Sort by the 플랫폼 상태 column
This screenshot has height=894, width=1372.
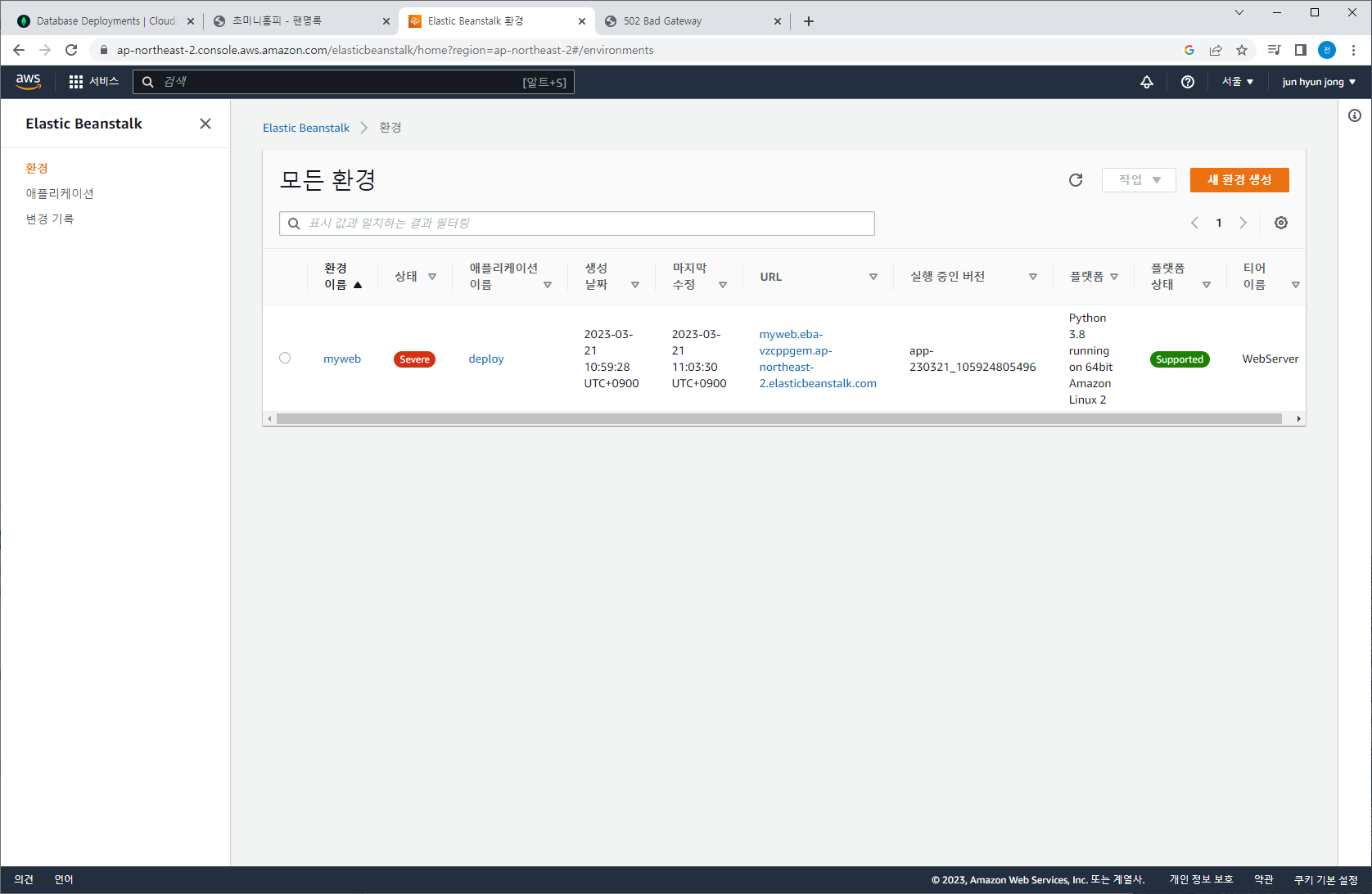click(x=1207, y=285)
